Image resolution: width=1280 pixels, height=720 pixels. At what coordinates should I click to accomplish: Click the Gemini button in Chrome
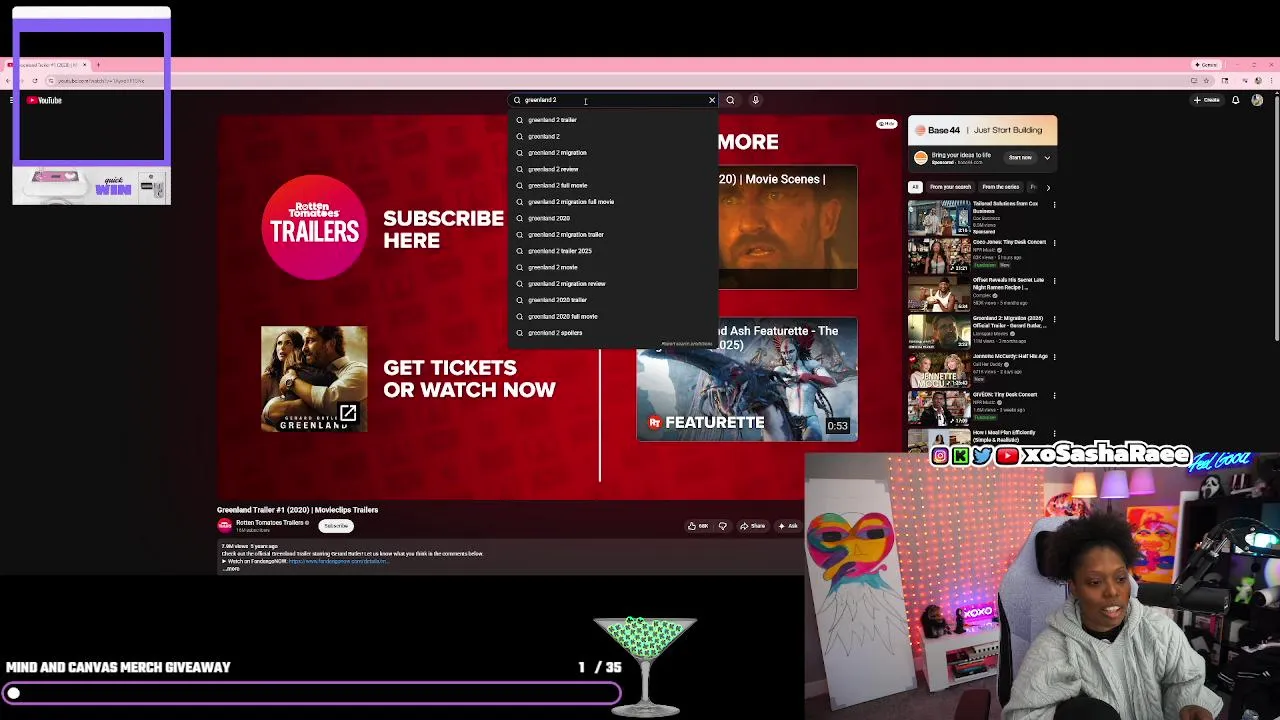pyautogui.click(x=1209, y=65)
